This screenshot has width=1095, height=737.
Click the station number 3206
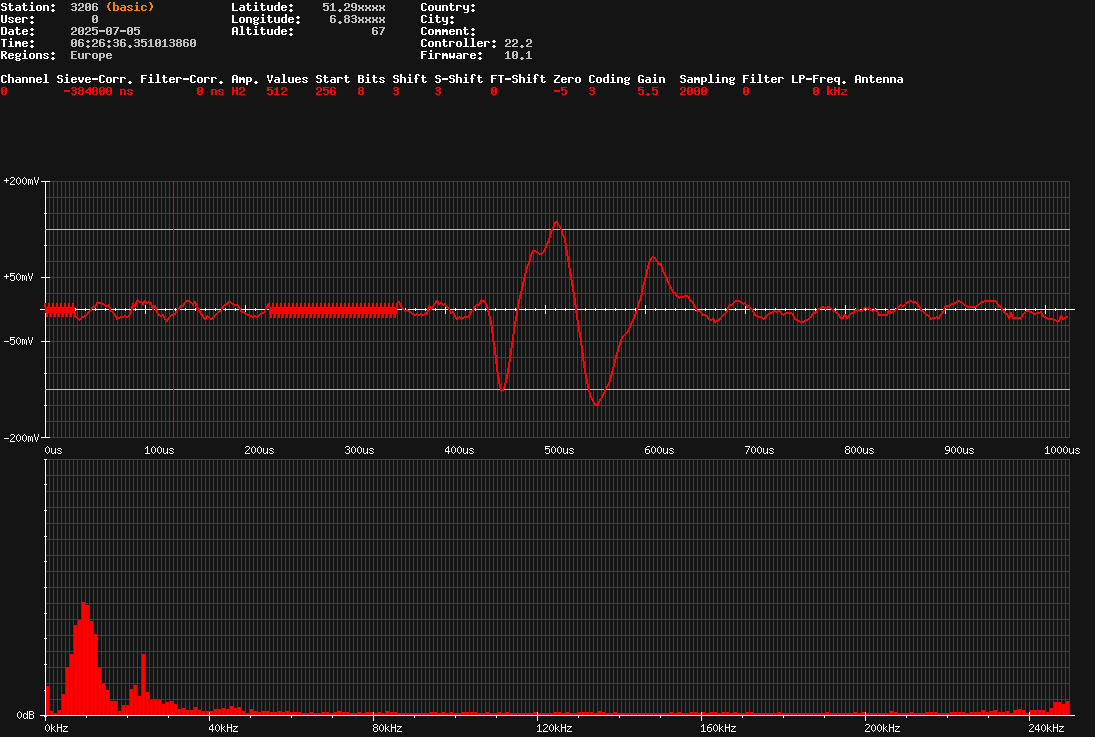(84, 7)
